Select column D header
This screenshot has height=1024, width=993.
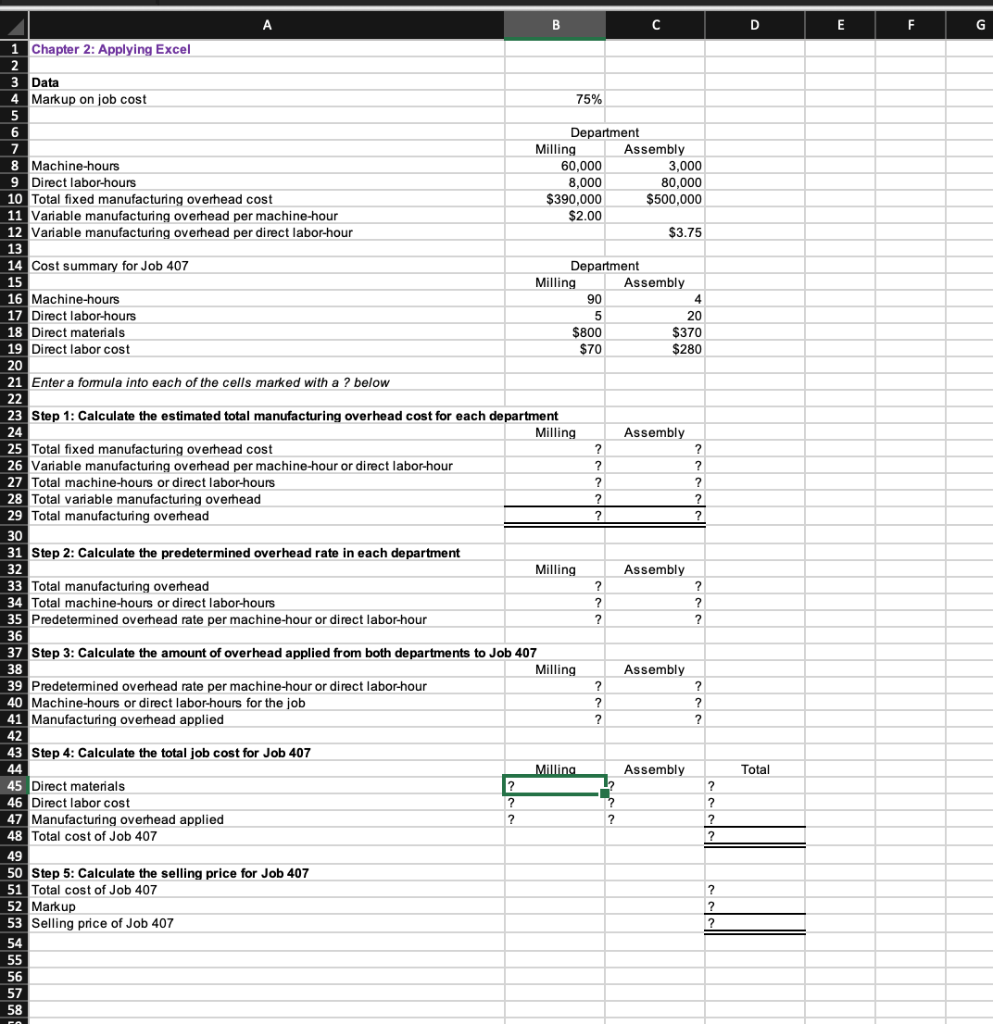point(755,25)
